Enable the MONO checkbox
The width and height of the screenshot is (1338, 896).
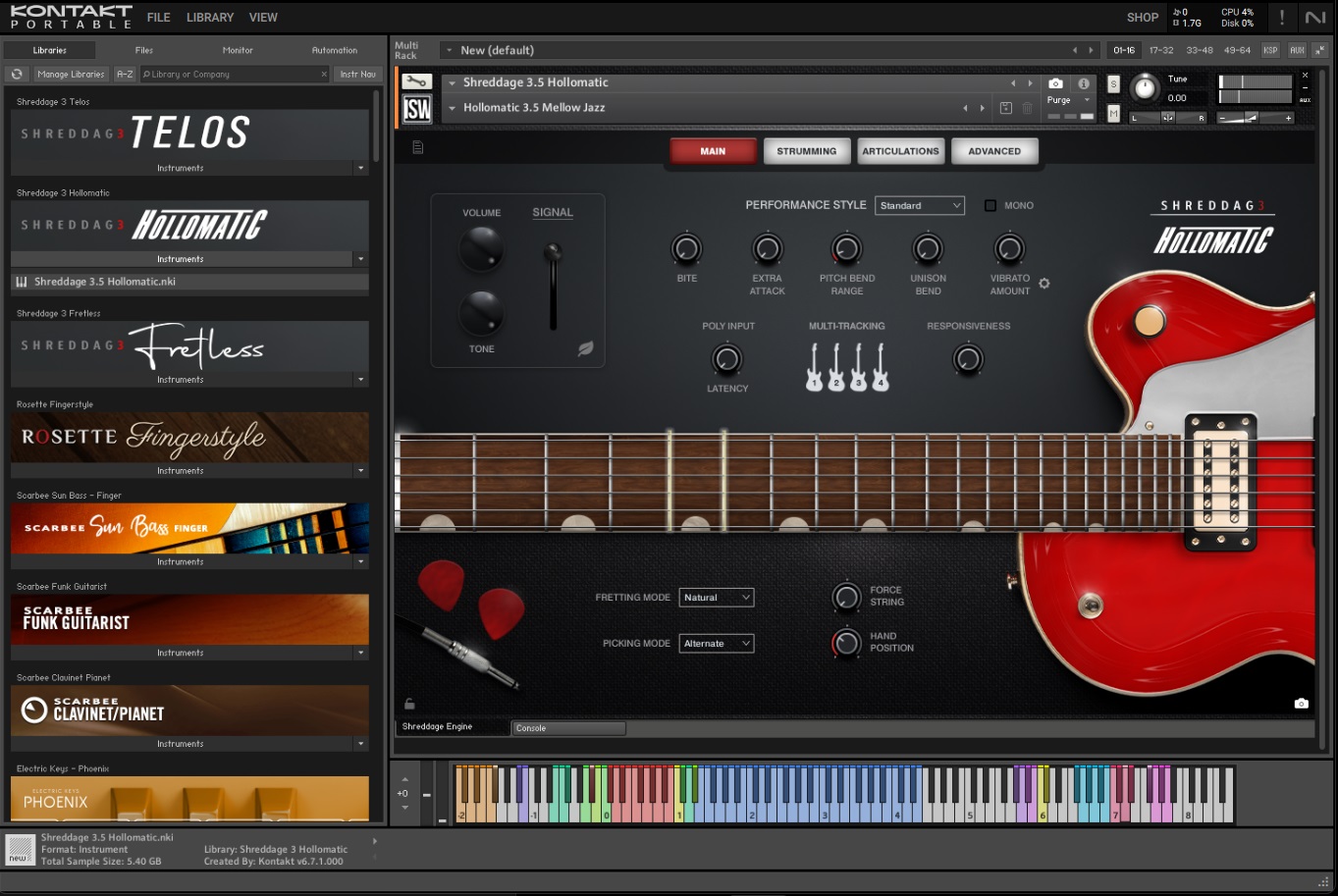(990, 205)
